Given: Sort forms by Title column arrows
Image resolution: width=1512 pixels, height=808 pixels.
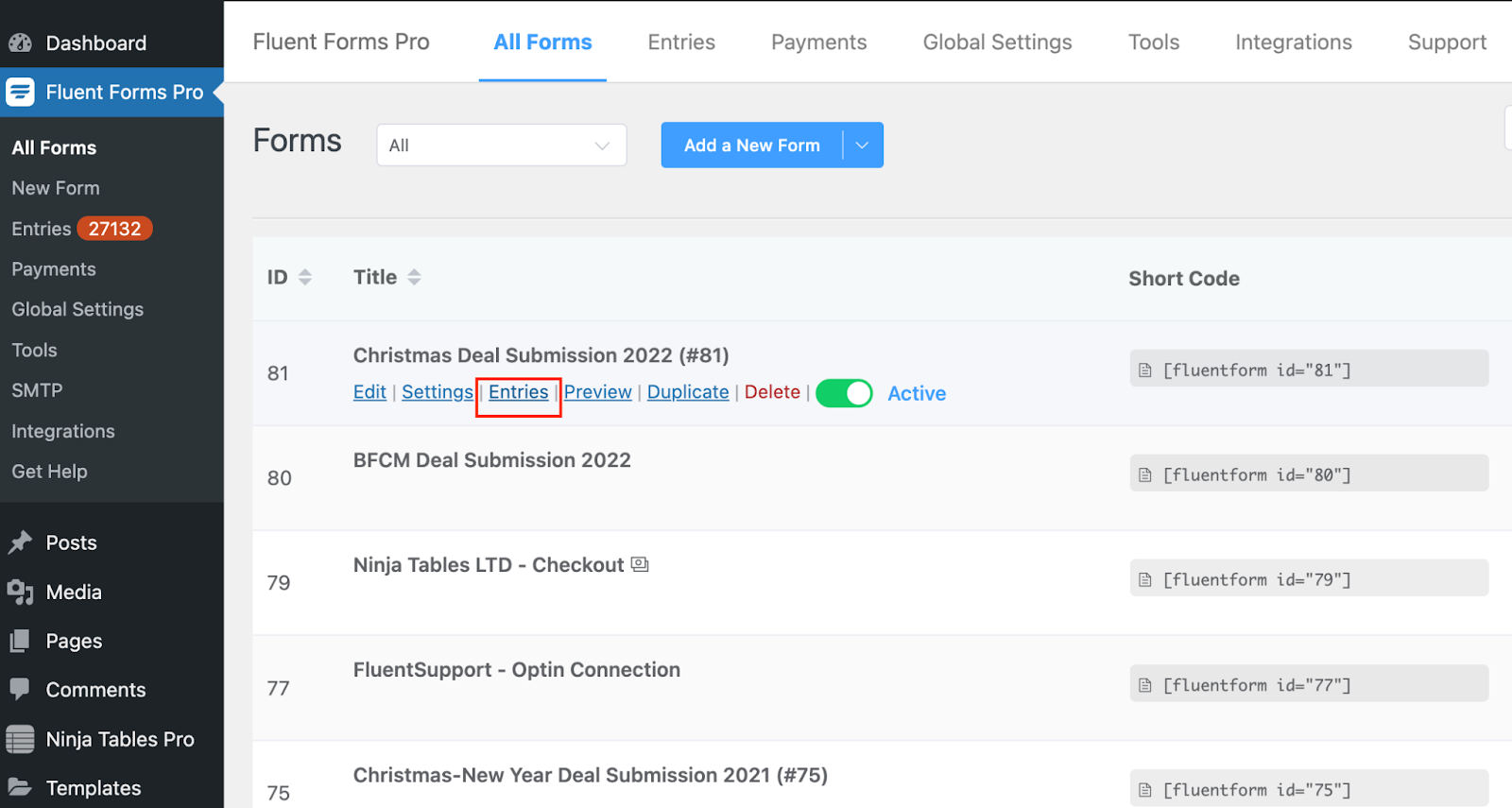Looking at the screenshot, I should click(414, 277).
